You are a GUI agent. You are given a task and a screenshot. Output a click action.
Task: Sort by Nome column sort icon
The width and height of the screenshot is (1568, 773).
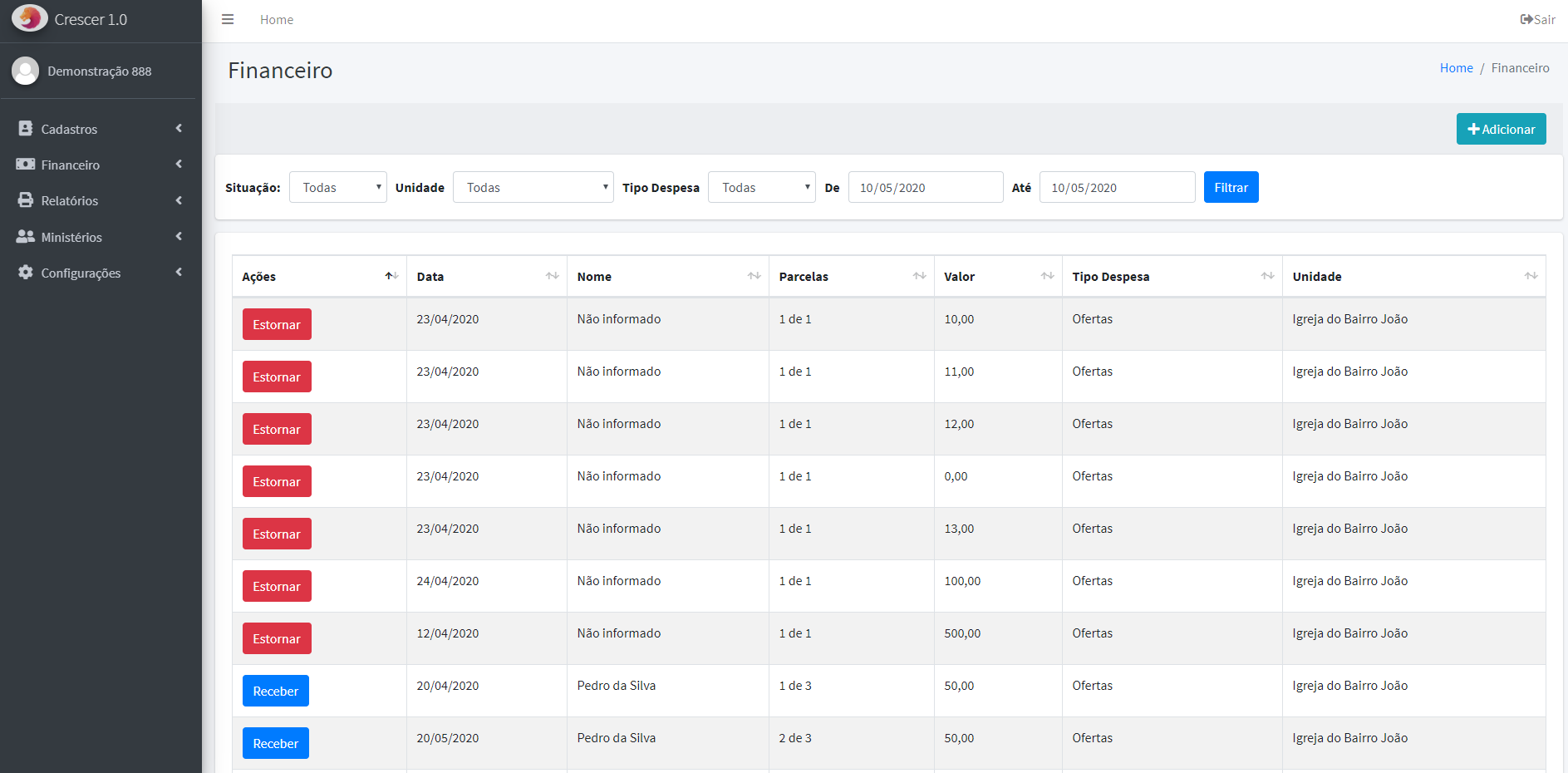coord(754,276)
